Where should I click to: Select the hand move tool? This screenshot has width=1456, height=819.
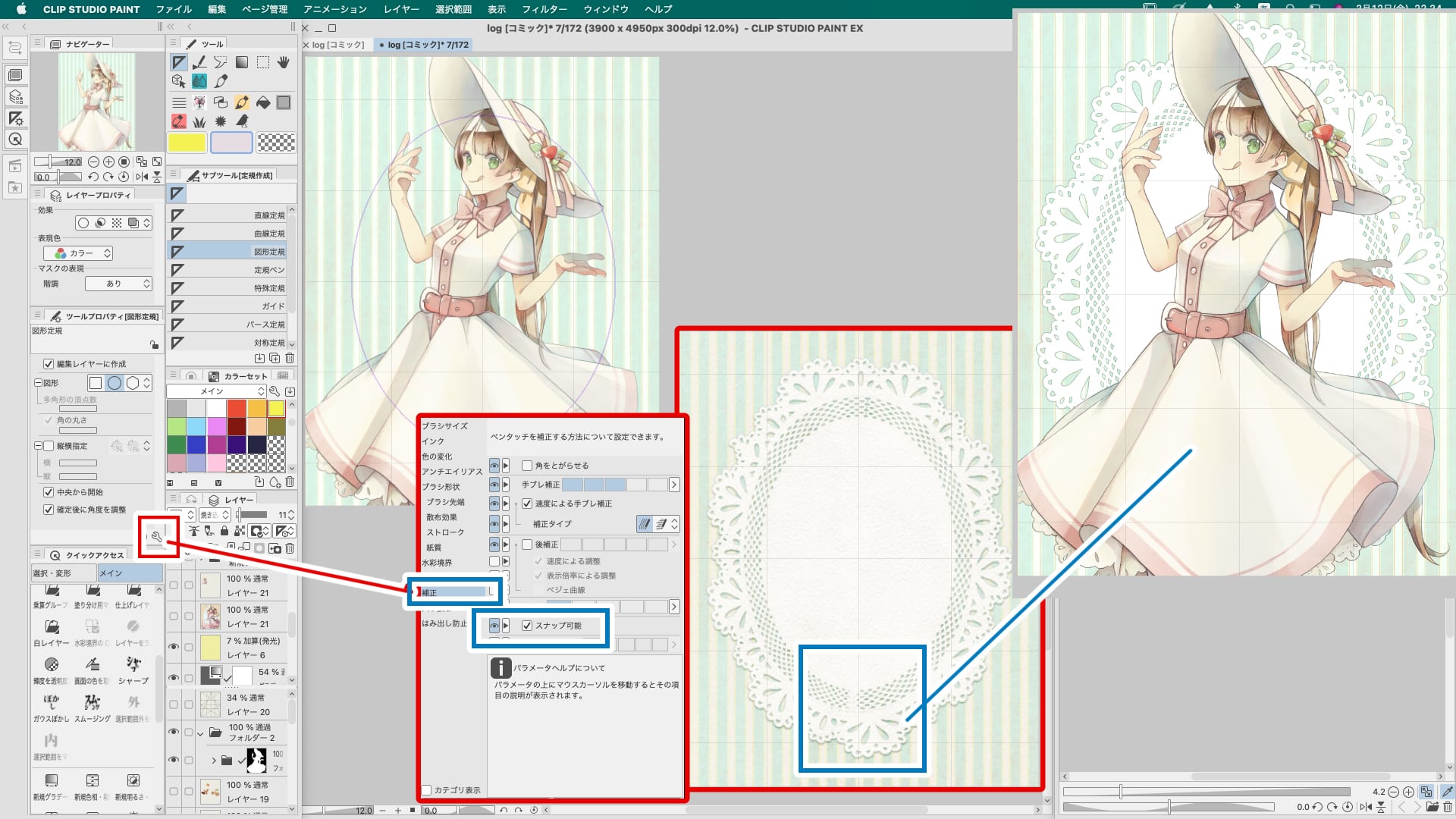(284, 62)
